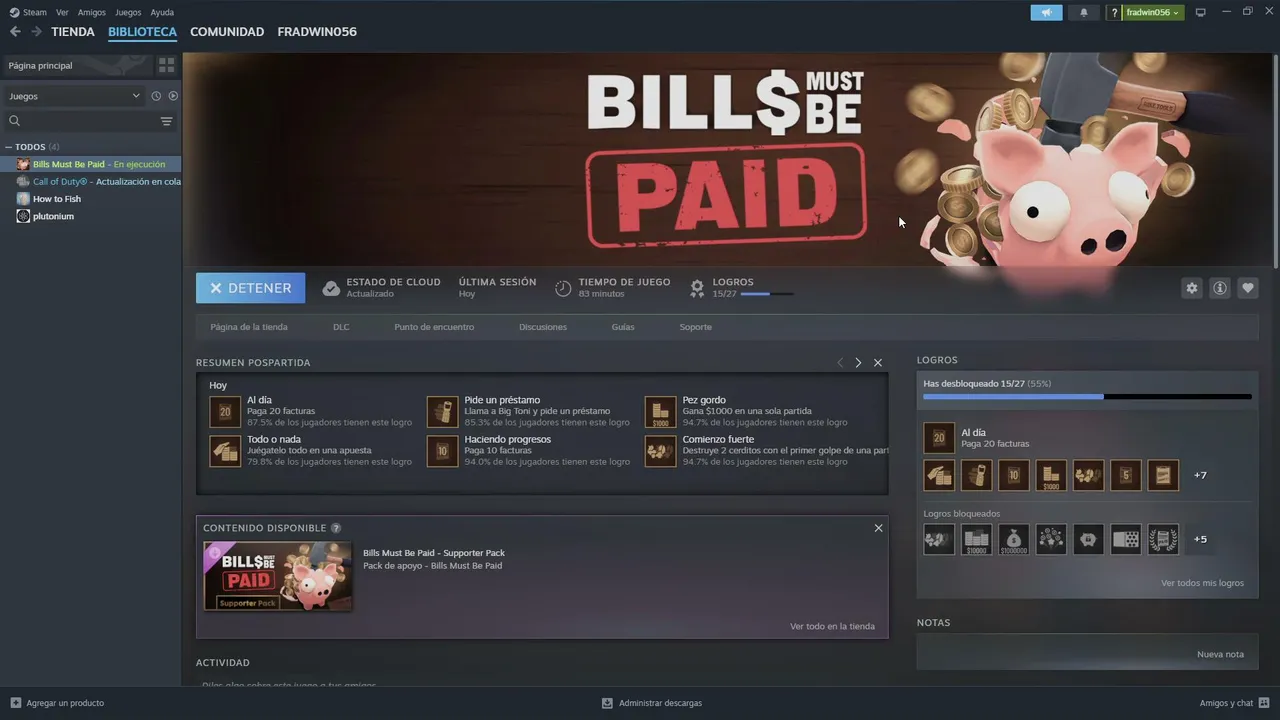Open the notifications bell
The width and height of the screenshot is (1280, 720).
pos(1084,12)
